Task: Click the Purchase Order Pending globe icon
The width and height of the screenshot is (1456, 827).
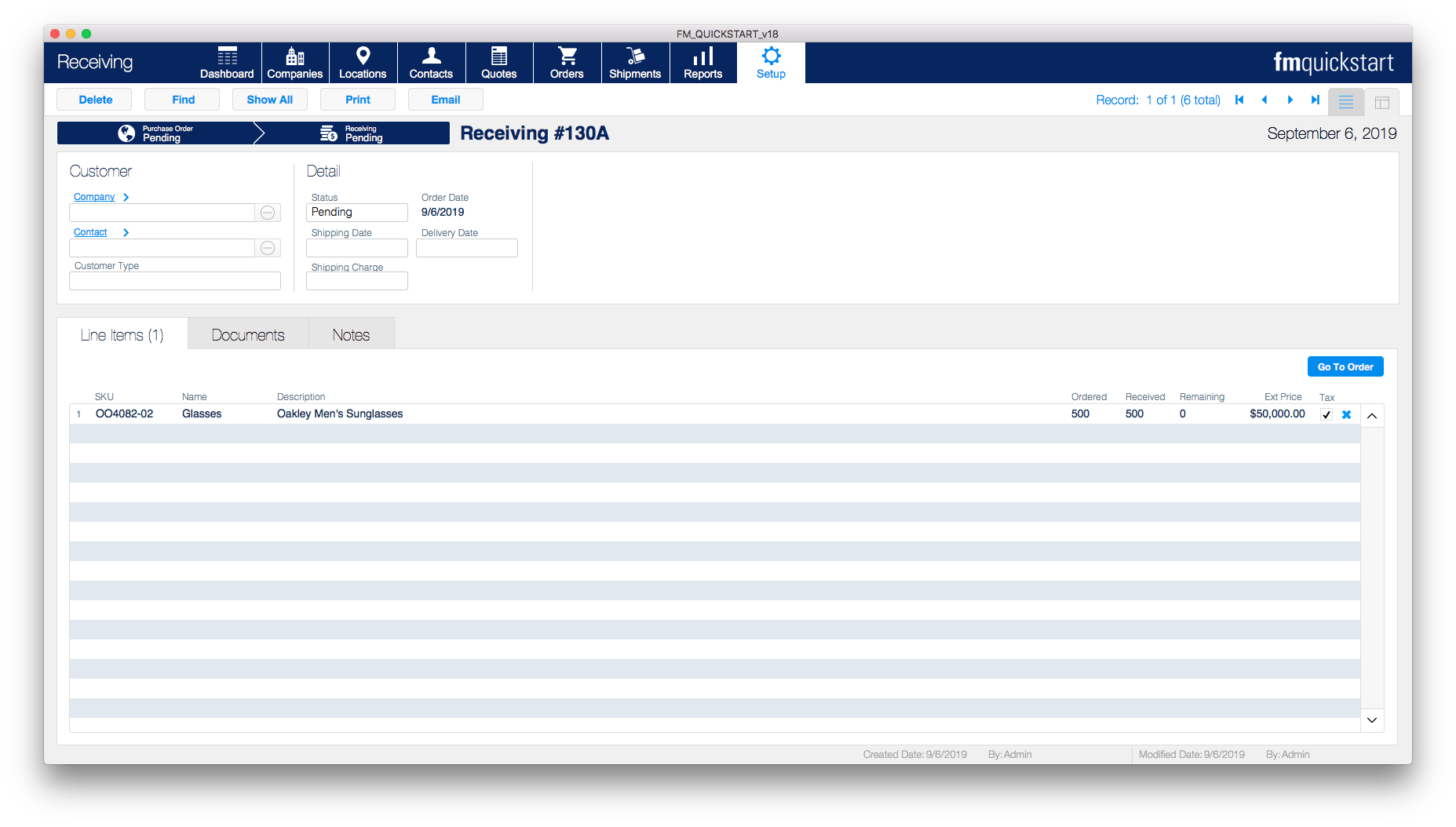Action: (x=126, y=133)
